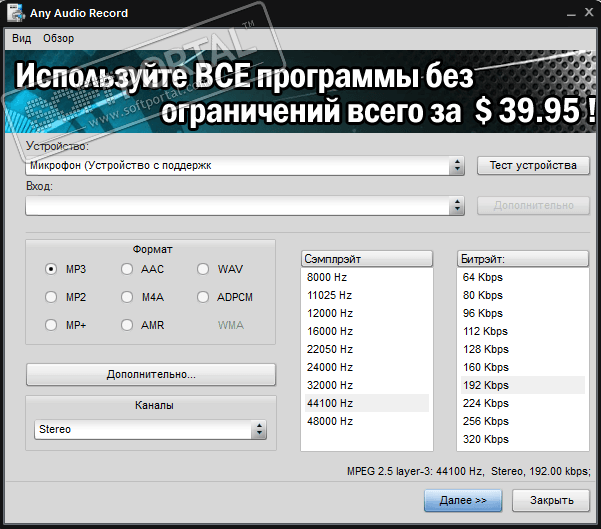The image size is (601, 529).
Task: Select 44100 Hz sample rate
Action: [367, 403]
